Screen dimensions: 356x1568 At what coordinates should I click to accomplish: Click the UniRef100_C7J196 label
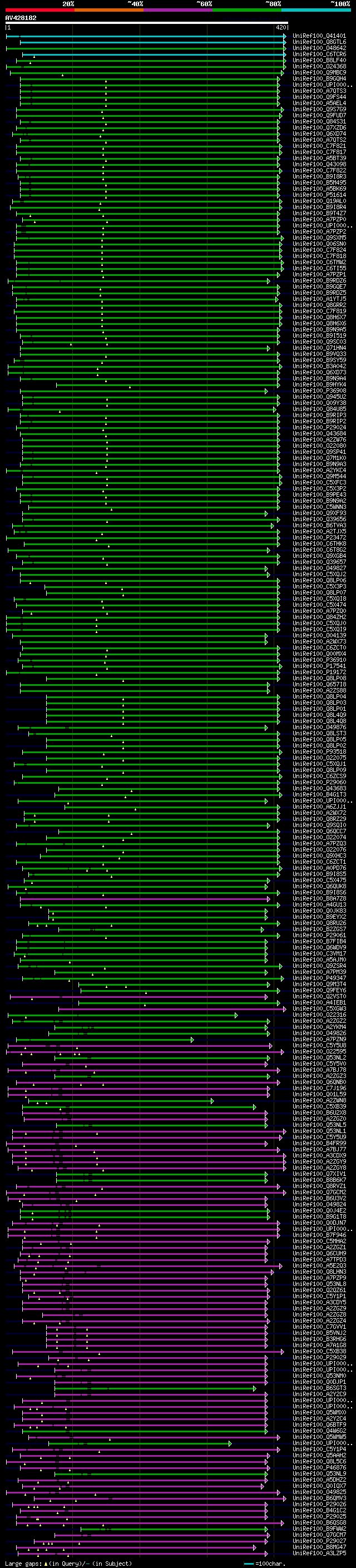click(319, 1088)
